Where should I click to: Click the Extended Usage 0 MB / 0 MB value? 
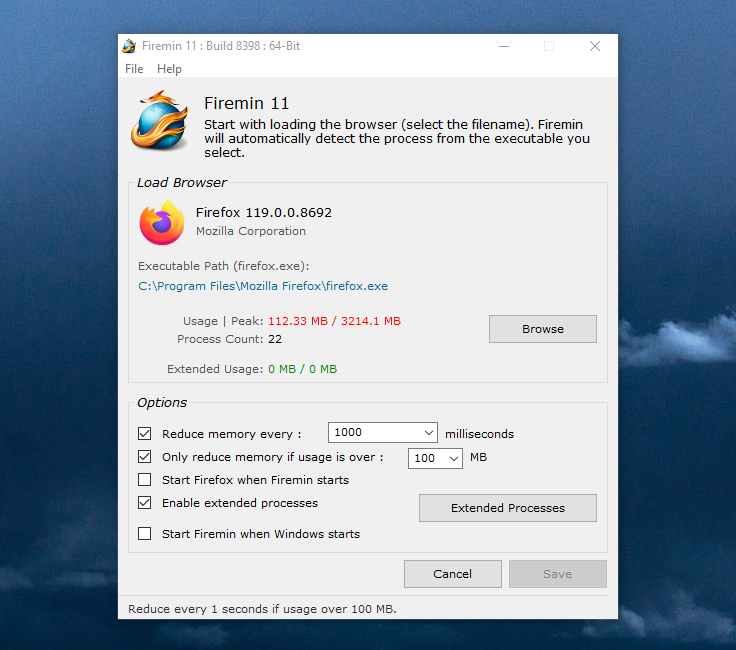pyautogui.click(x=302, y=369)
